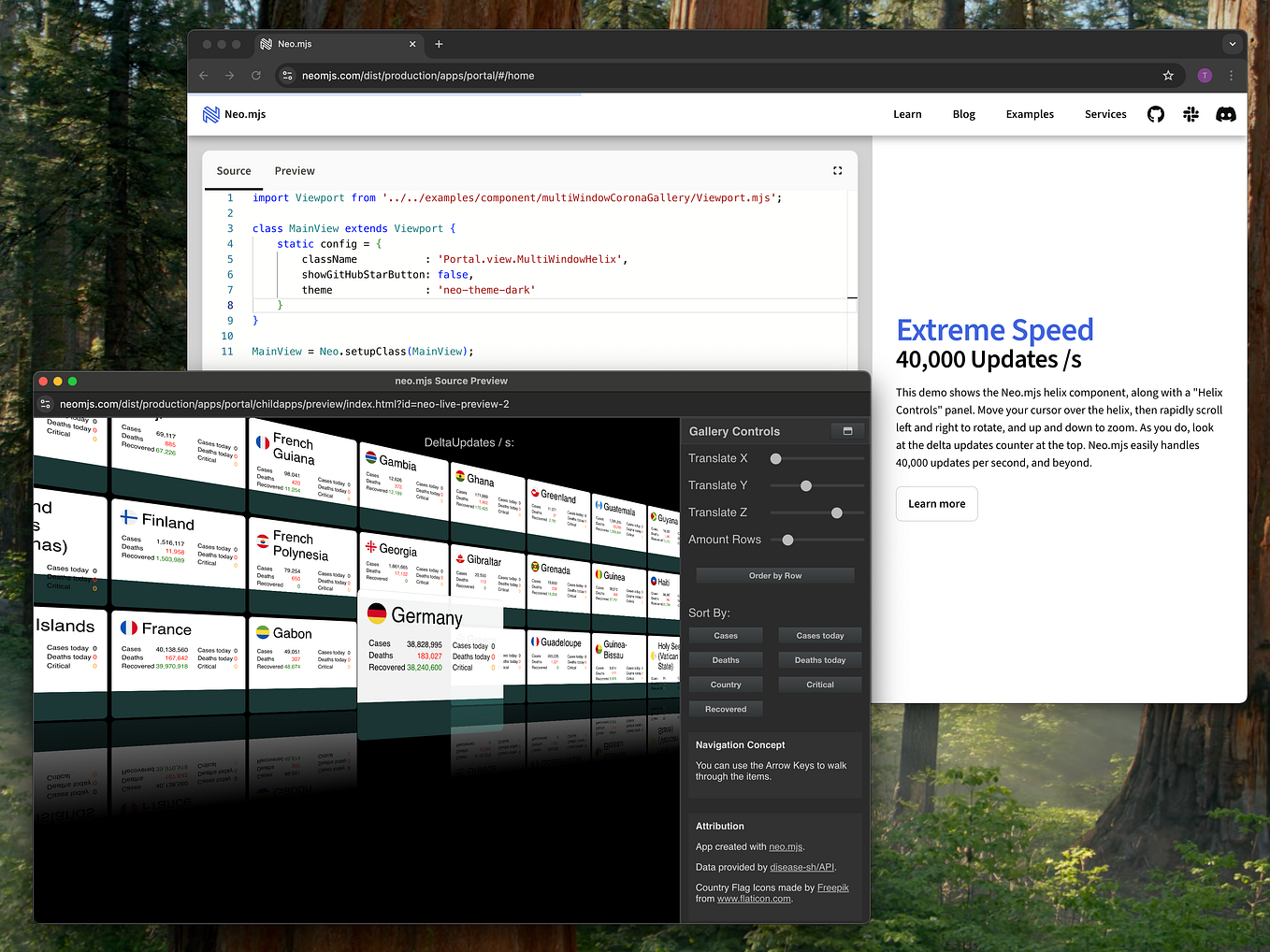
Task: Expand the code editor to fullscreen
Action: click(837, 171)
